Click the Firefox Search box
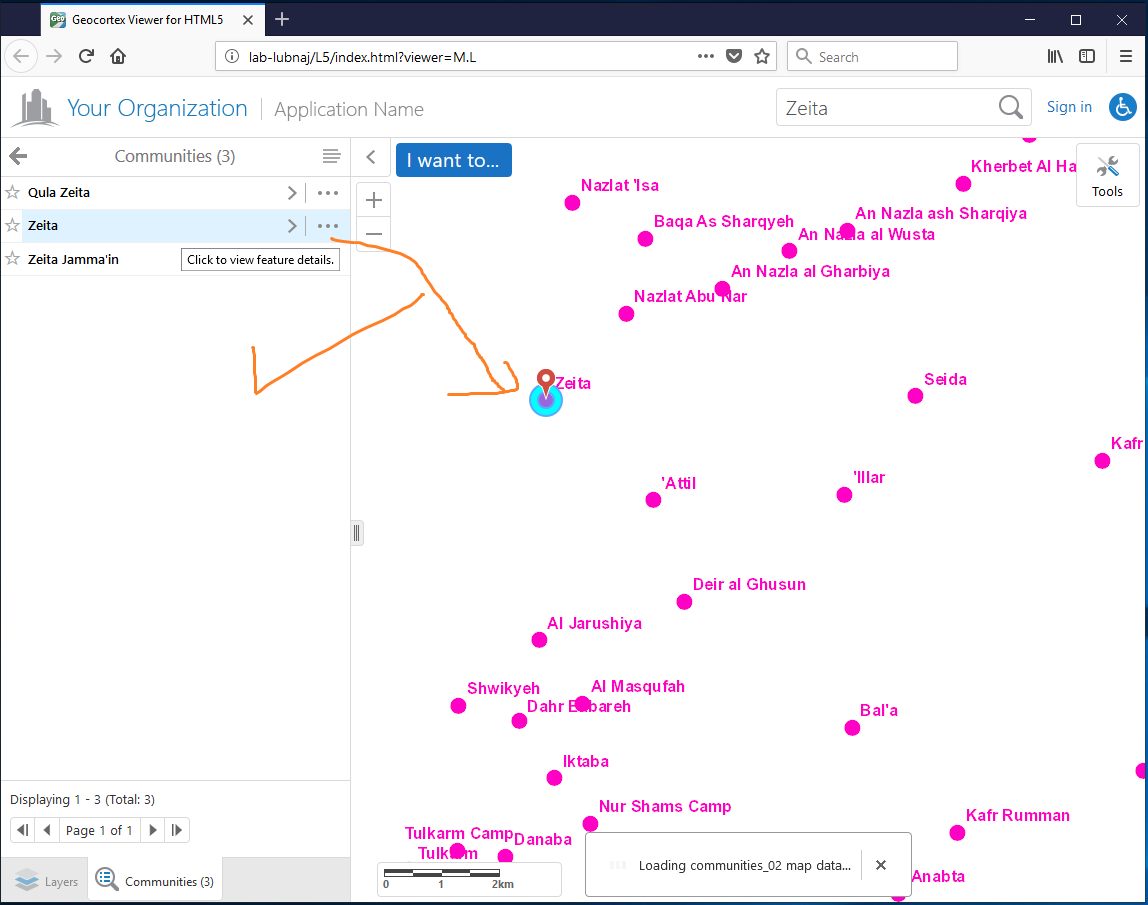The image size is (1148, 905). [x=872, y=56]
